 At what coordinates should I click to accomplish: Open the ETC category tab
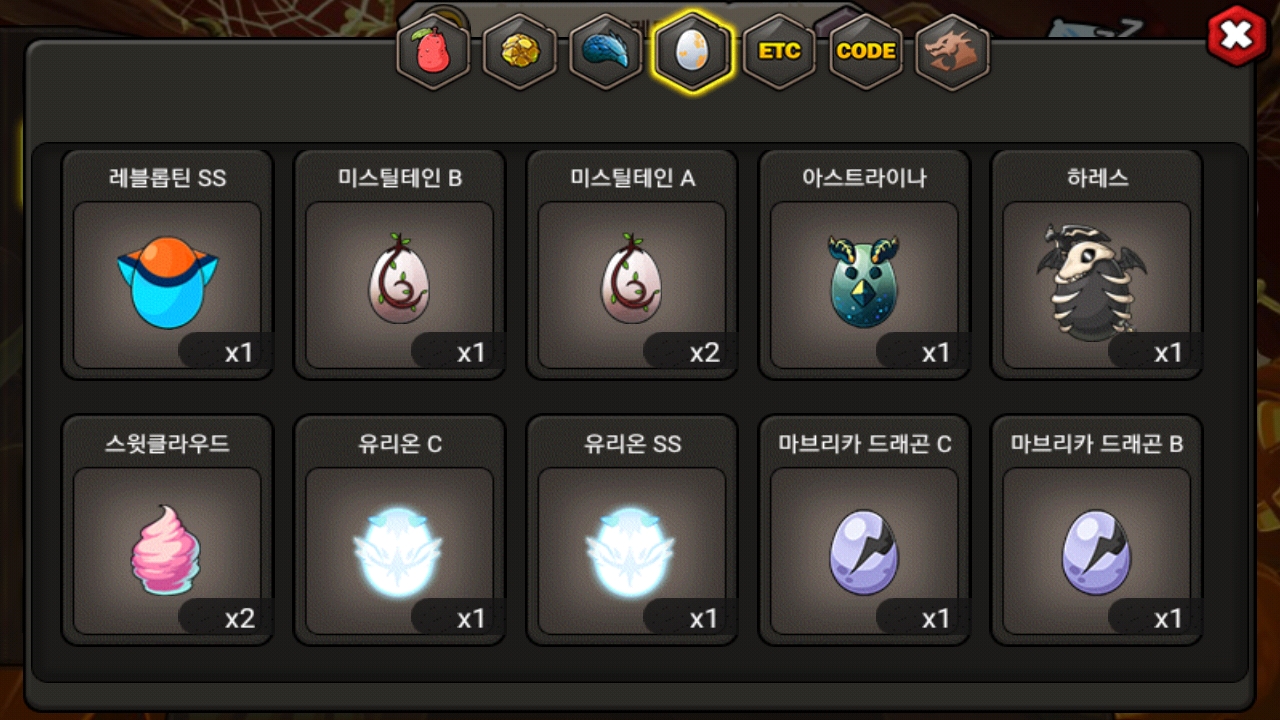tap(779, 52)
